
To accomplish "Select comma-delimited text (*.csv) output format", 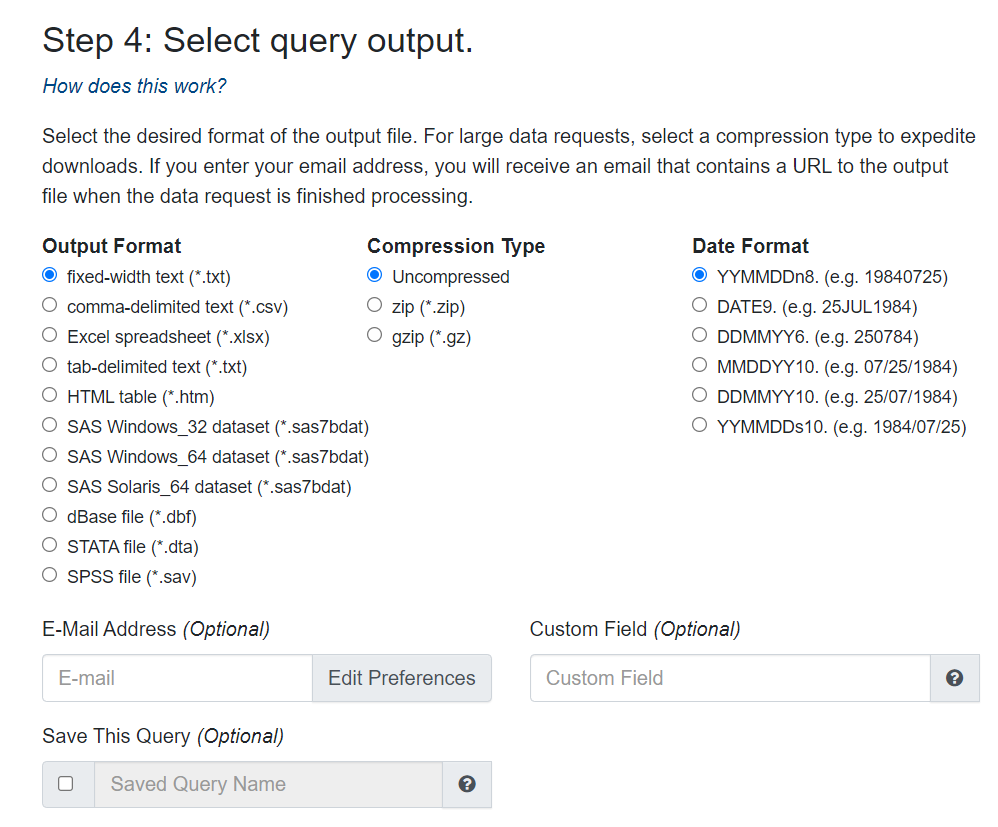I will click(x=50, y=306).
